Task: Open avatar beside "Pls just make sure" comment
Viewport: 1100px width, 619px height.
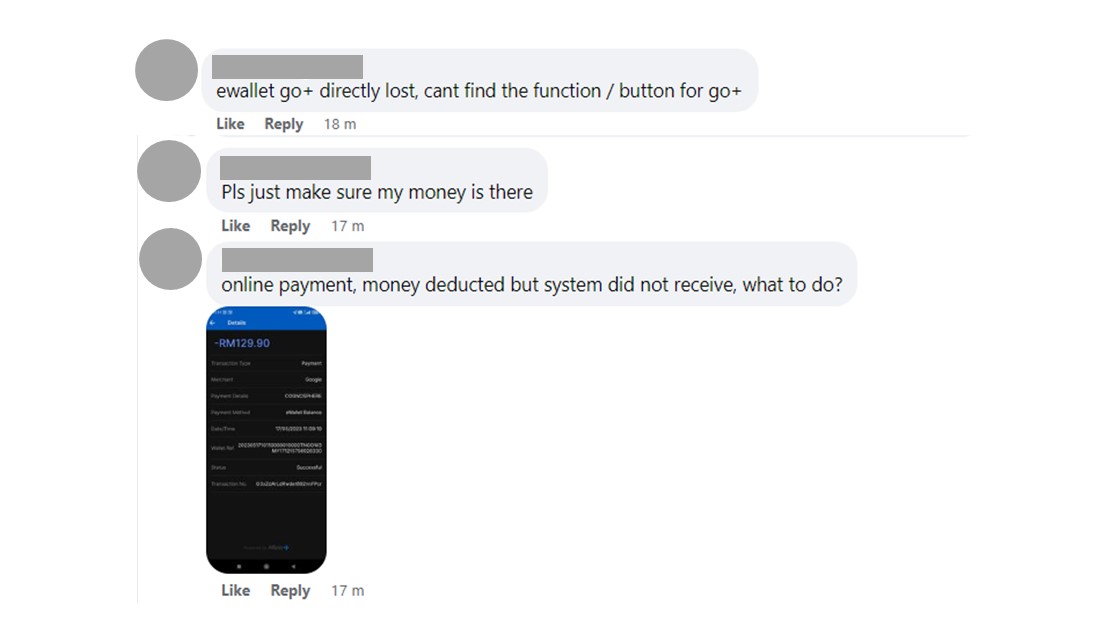Action: click(169, 171)
